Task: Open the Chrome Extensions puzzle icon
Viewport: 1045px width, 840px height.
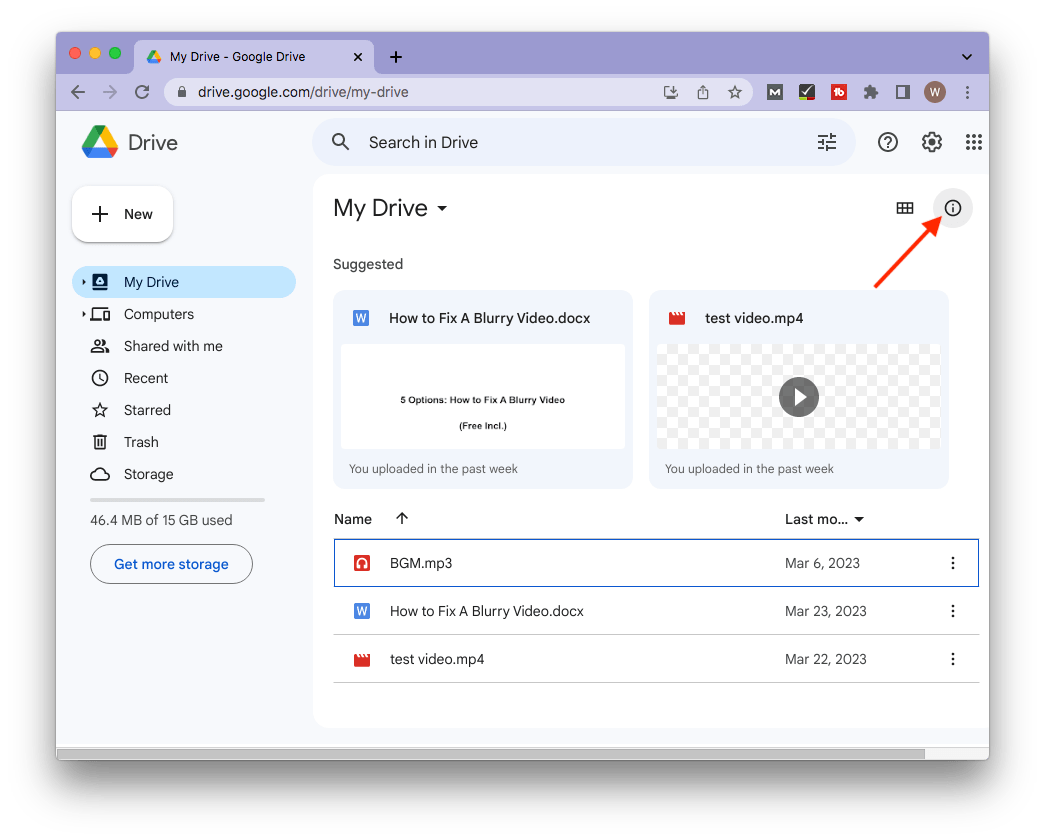Action: (870, 92)
